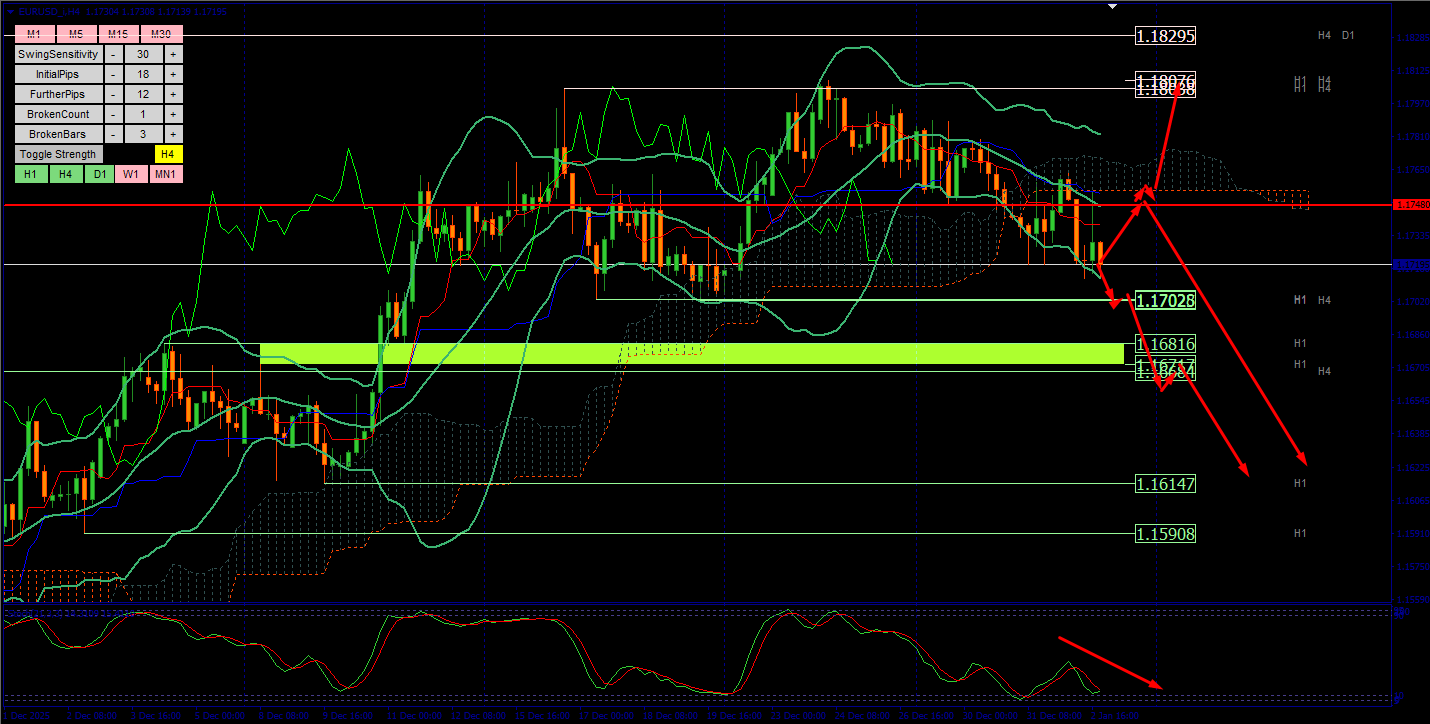Decrease BrokenBars with minus button

pos(113,134)
